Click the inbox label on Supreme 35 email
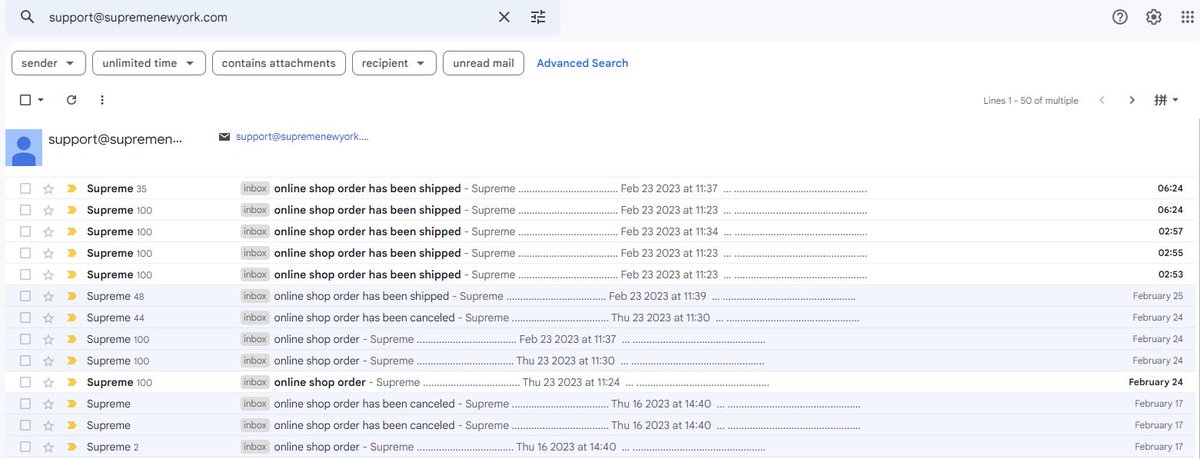 pos(255,189)
